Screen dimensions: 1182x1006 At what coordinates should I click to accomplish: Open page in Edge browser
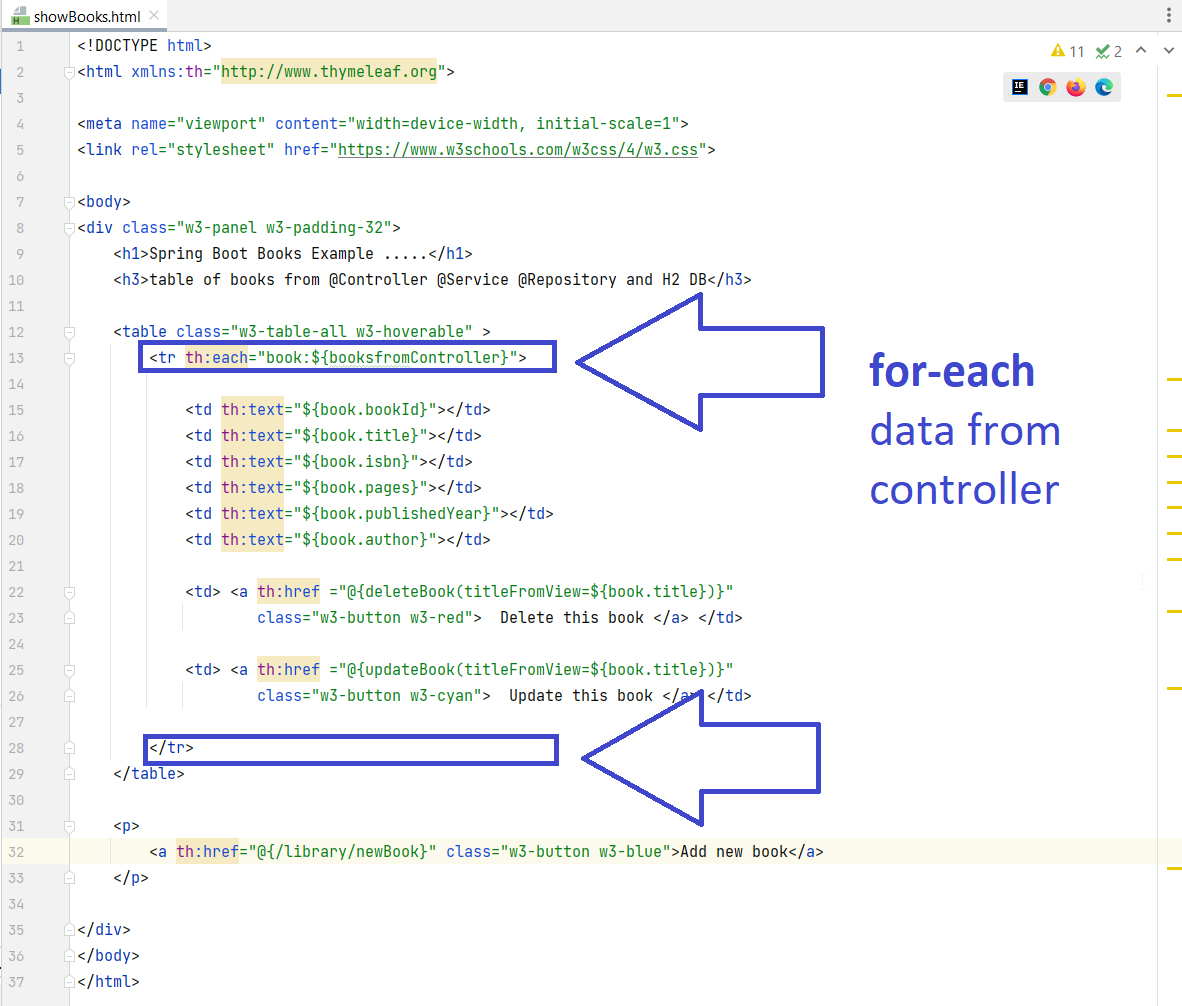(x=1104, y=87)
